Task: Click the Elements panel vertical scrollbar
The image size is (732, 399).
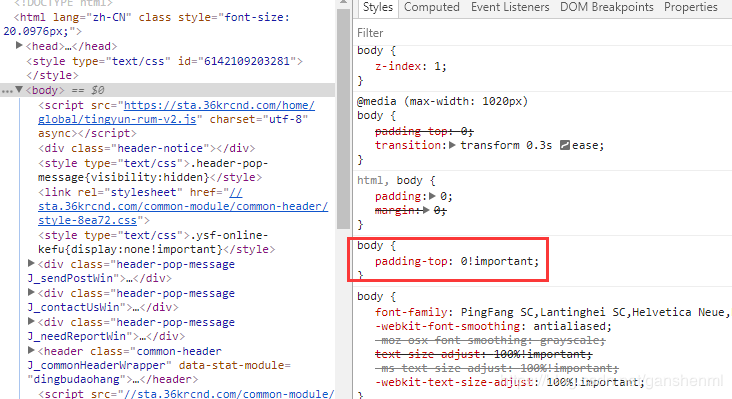Action: [x=344, y=119]
